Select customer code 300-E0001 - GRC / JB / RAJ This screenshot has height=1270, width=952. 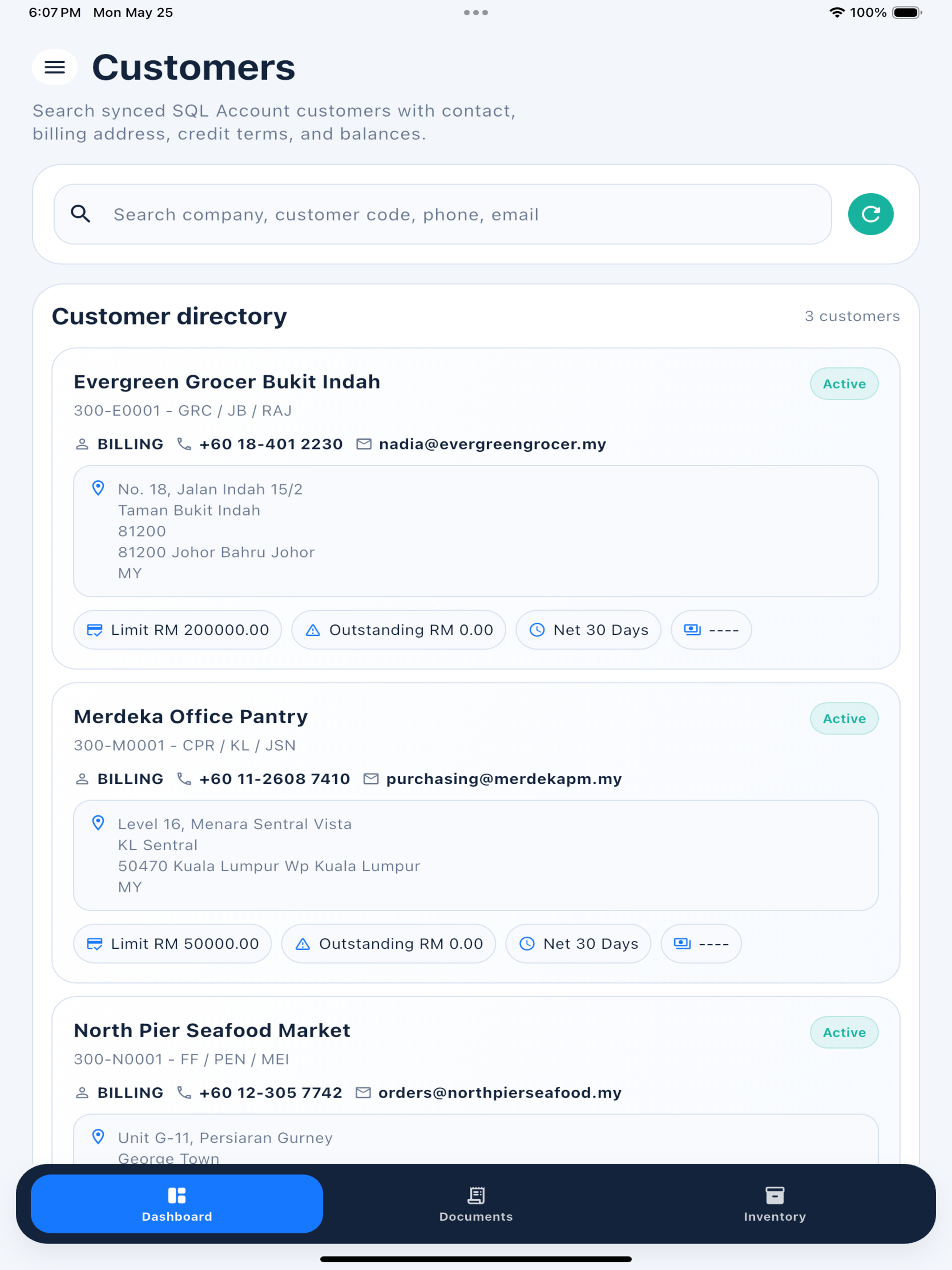[183, 410]
